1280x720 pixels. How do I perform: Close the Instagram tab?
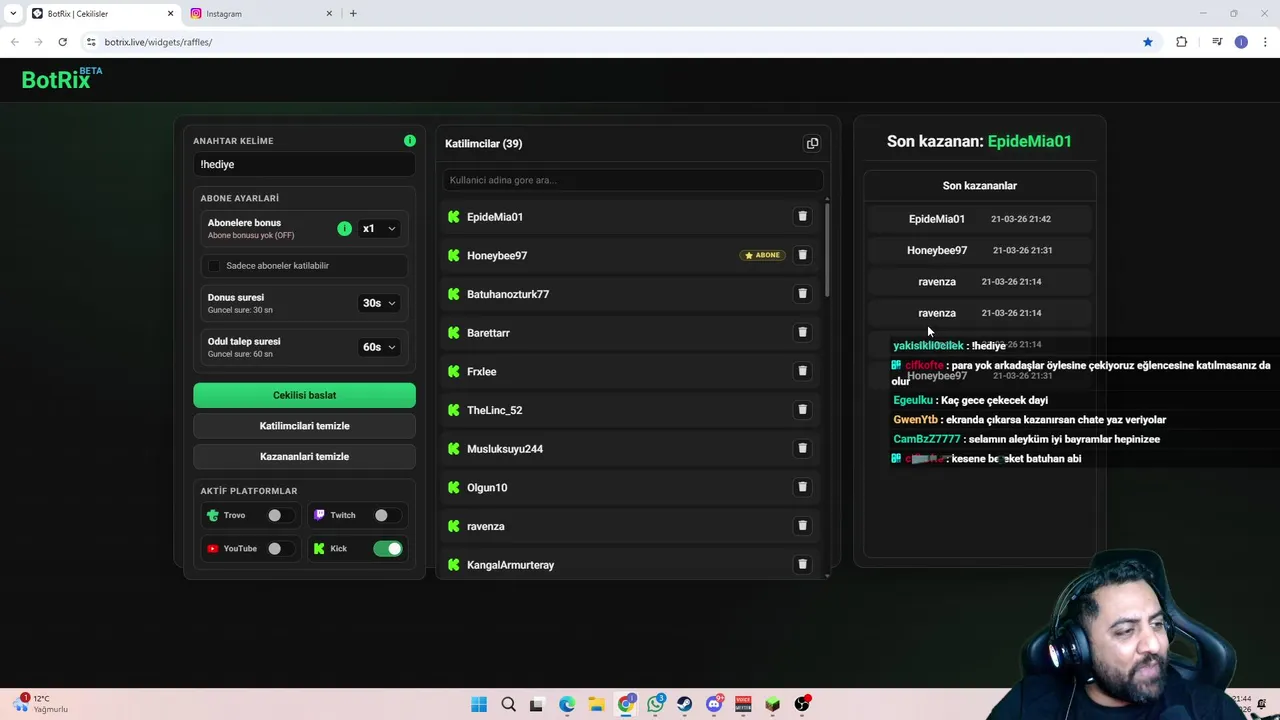tap(329, 13)
